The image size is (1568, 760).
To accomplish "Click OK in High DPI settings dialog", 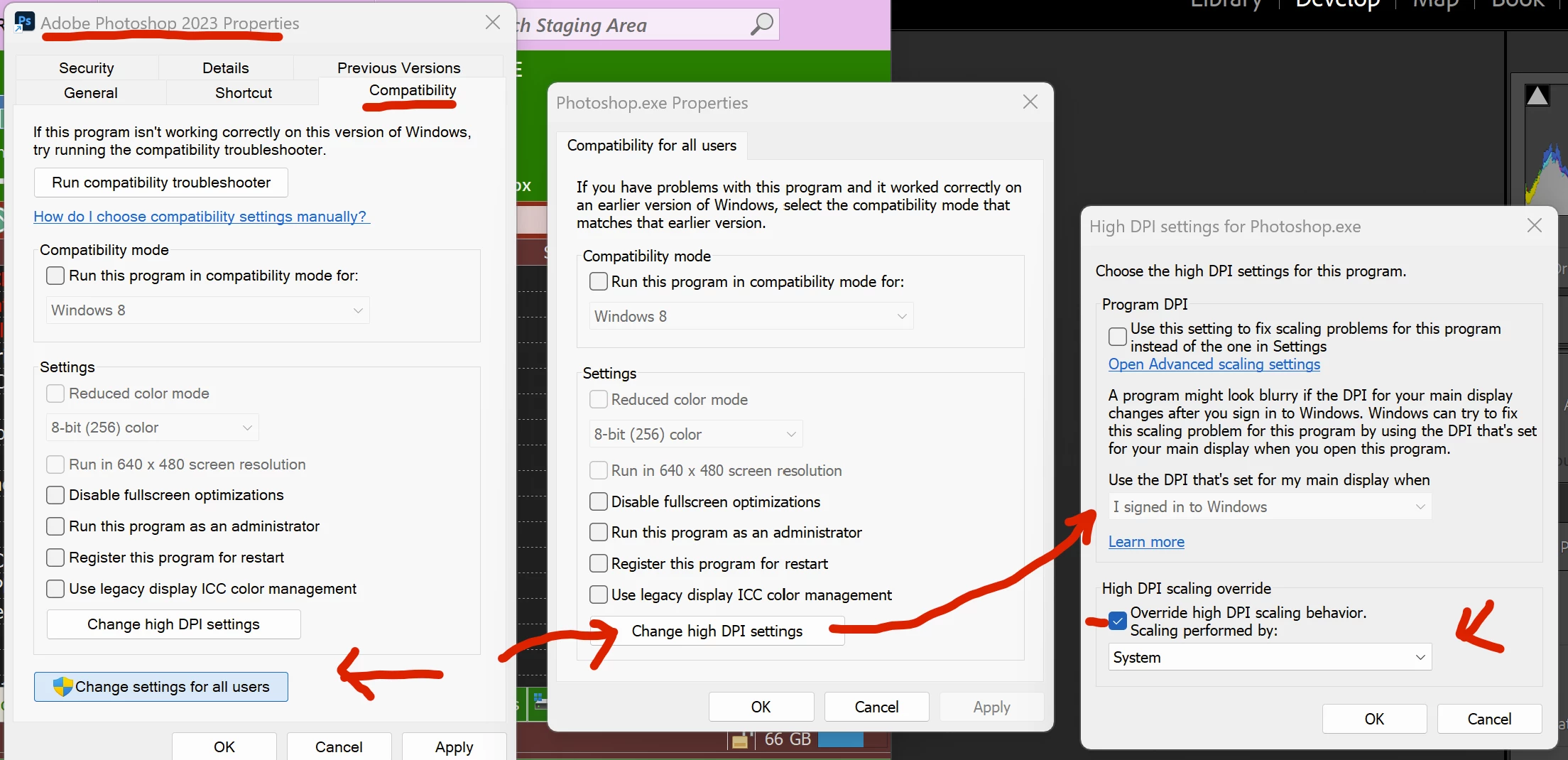I will click(1375, 719).
